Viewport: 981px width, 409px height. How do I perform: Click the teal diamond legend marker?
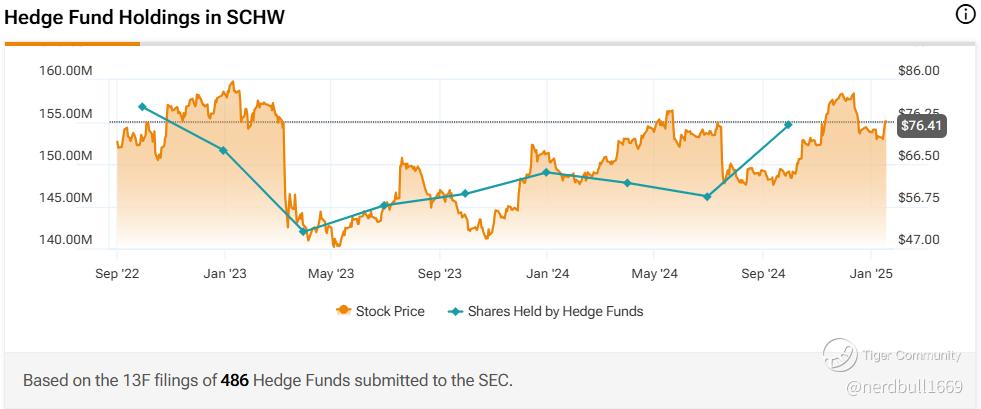(x=456, y=311)
